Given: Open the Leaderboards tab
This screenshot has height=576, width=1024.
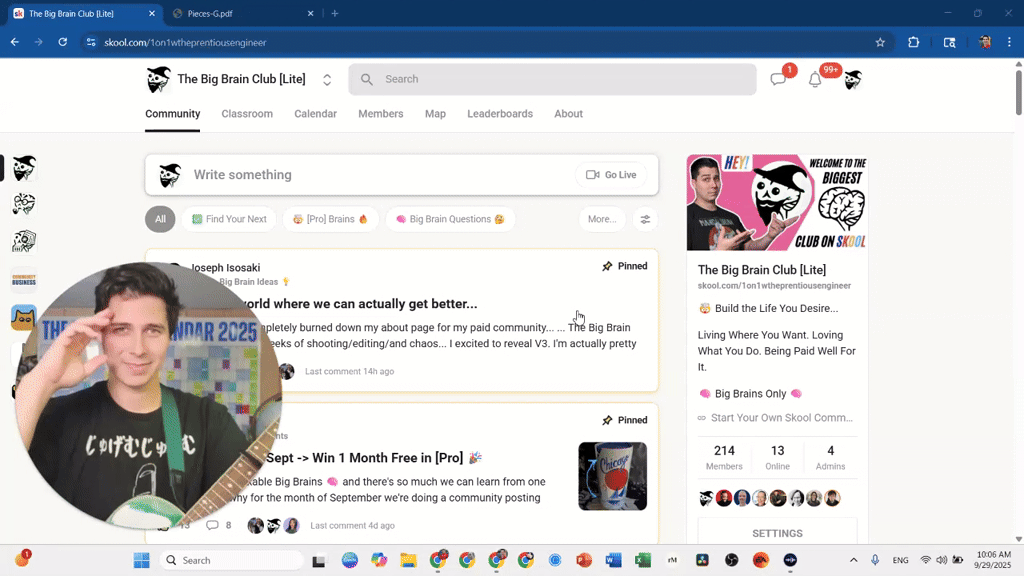Looking at the screenshot, I should click(x=500, y=114).
